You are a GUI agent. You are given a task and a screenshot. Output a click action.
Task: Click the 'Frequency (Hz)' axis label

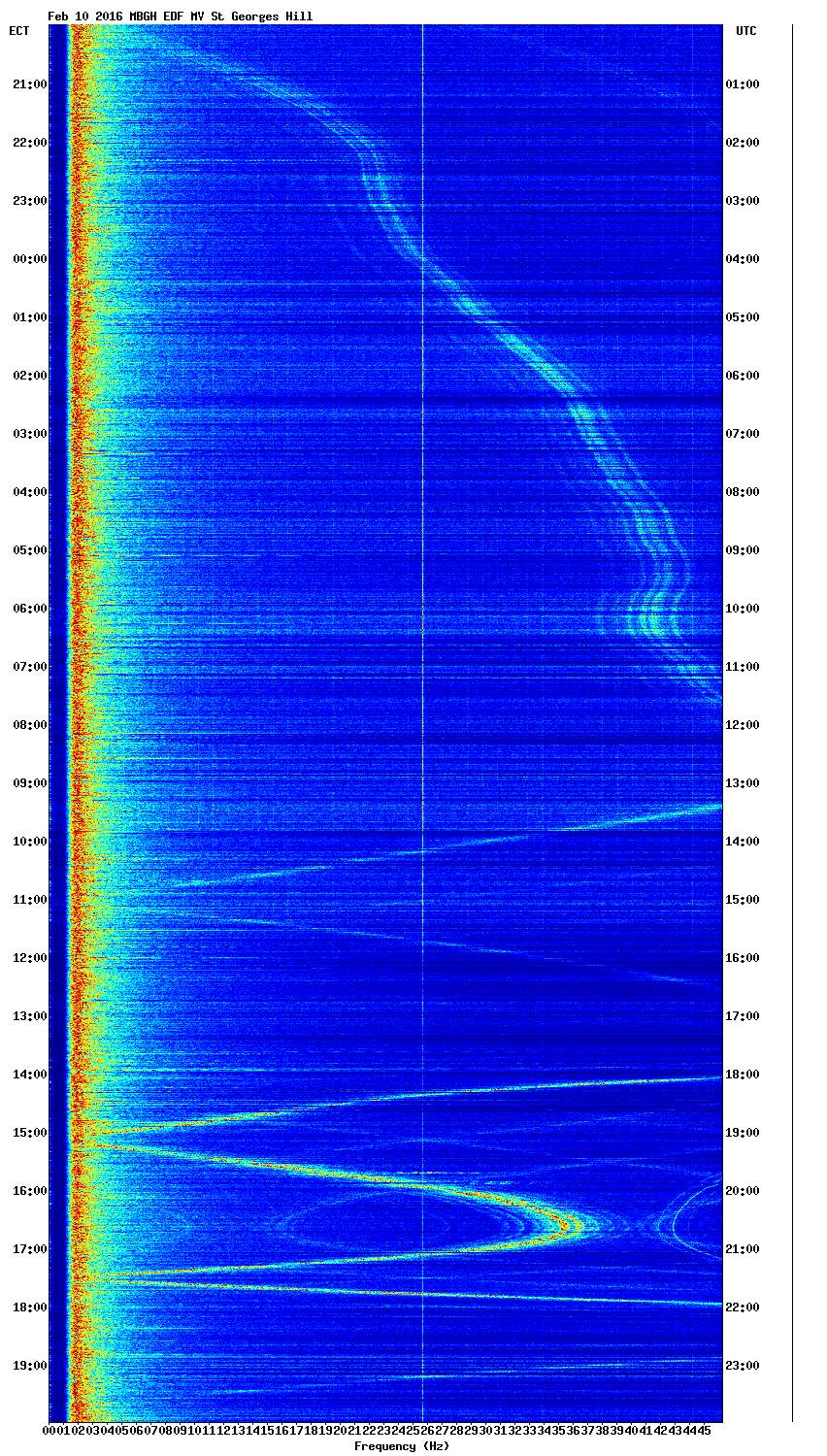click(402, 1446)
